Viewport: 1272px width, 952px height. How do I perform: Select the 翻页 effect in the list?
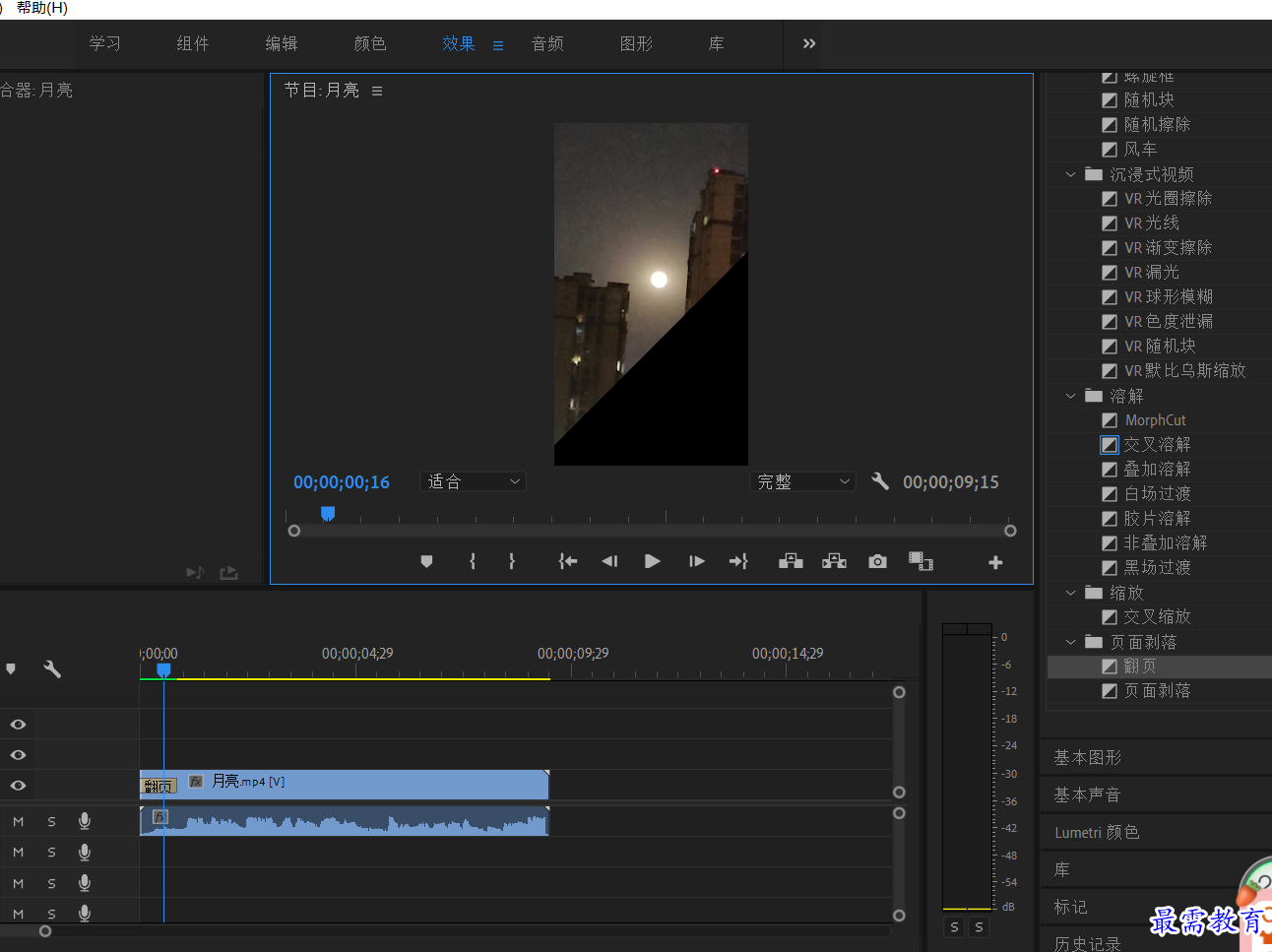[x=1140, y=666]
